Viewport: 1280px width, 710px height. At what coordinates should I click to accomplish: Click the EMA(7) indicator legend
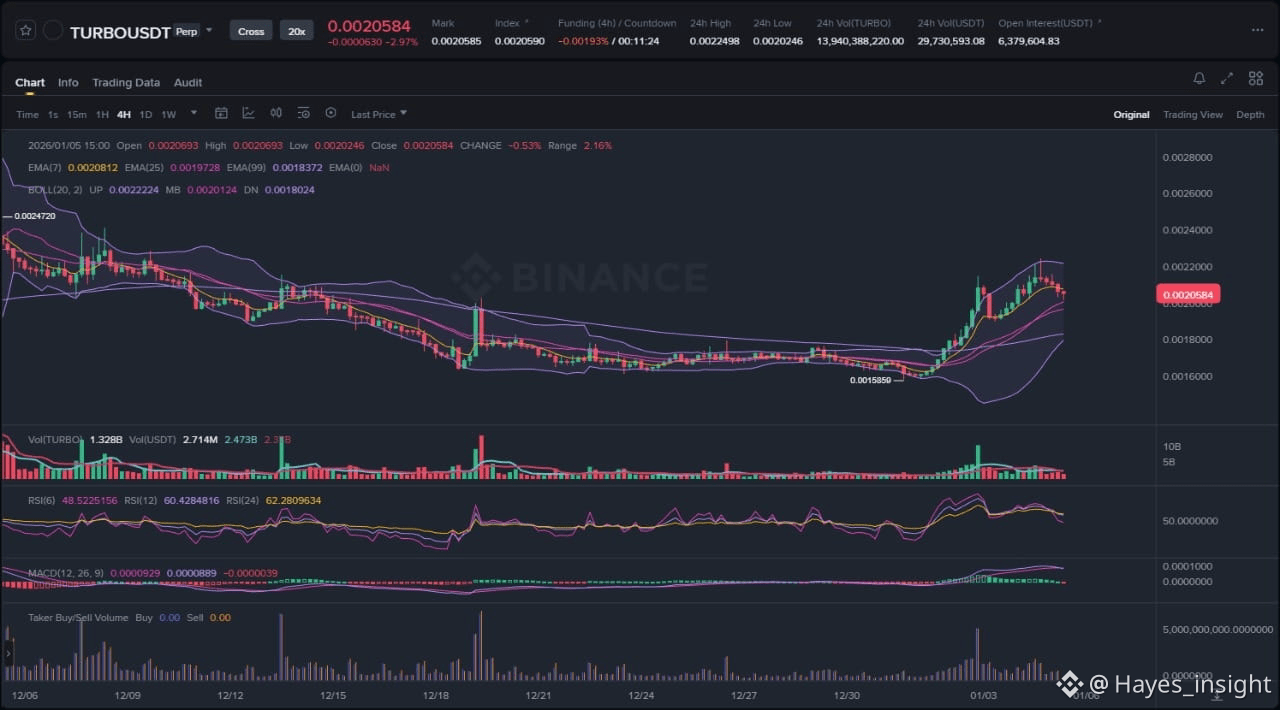tap(45, 167)
